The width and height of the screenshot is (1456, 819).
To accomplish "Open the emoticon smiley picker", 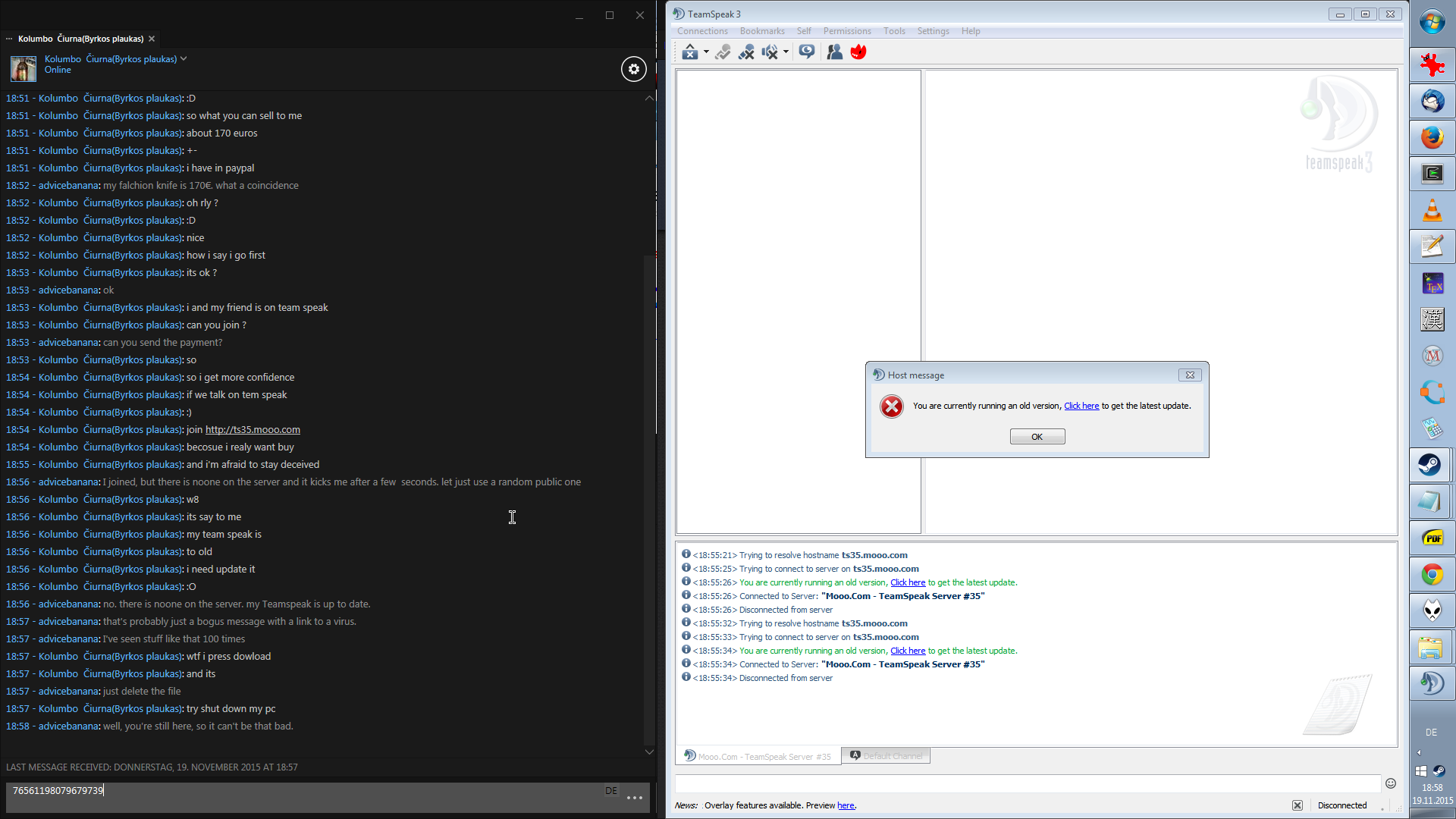I will [x=1391, y=783].
